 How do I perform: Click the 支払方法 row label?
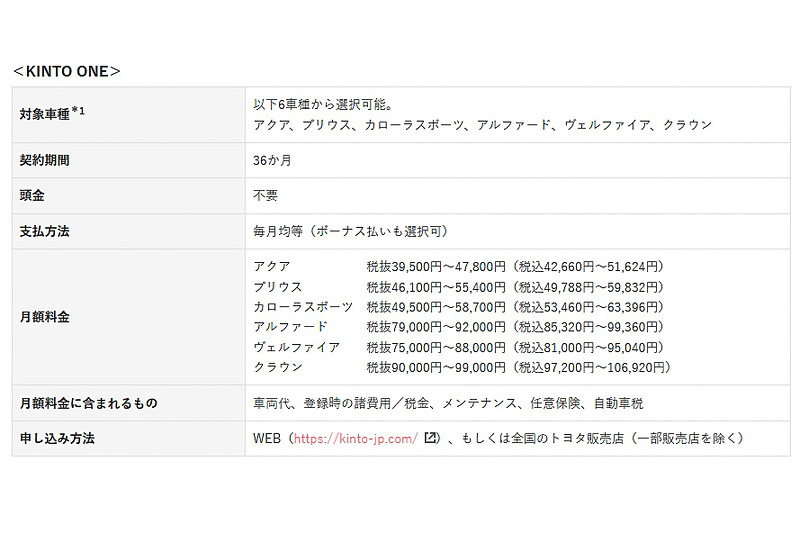44,231
